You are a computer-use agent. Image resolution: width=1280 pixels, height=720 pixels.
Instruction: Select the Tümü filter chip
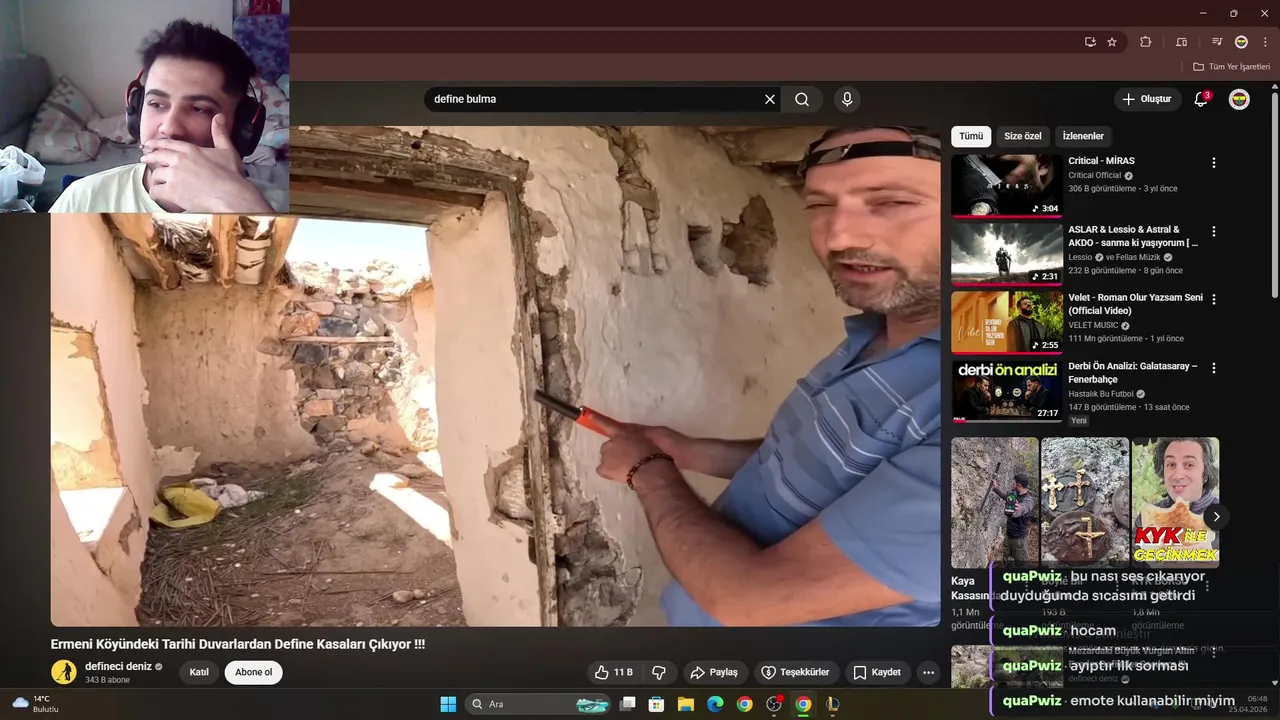pyautogui.click(x=971, y=136)
